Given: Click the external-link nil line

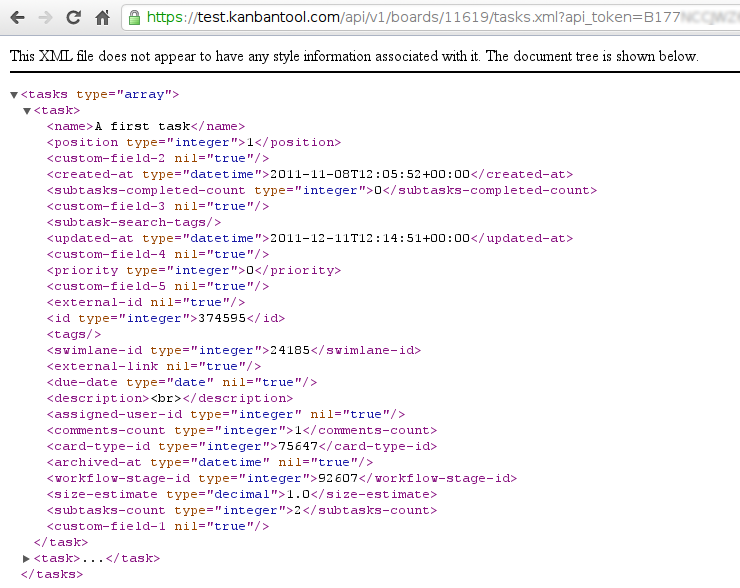Looking at the screenshot, I should [x=154, y=367].
